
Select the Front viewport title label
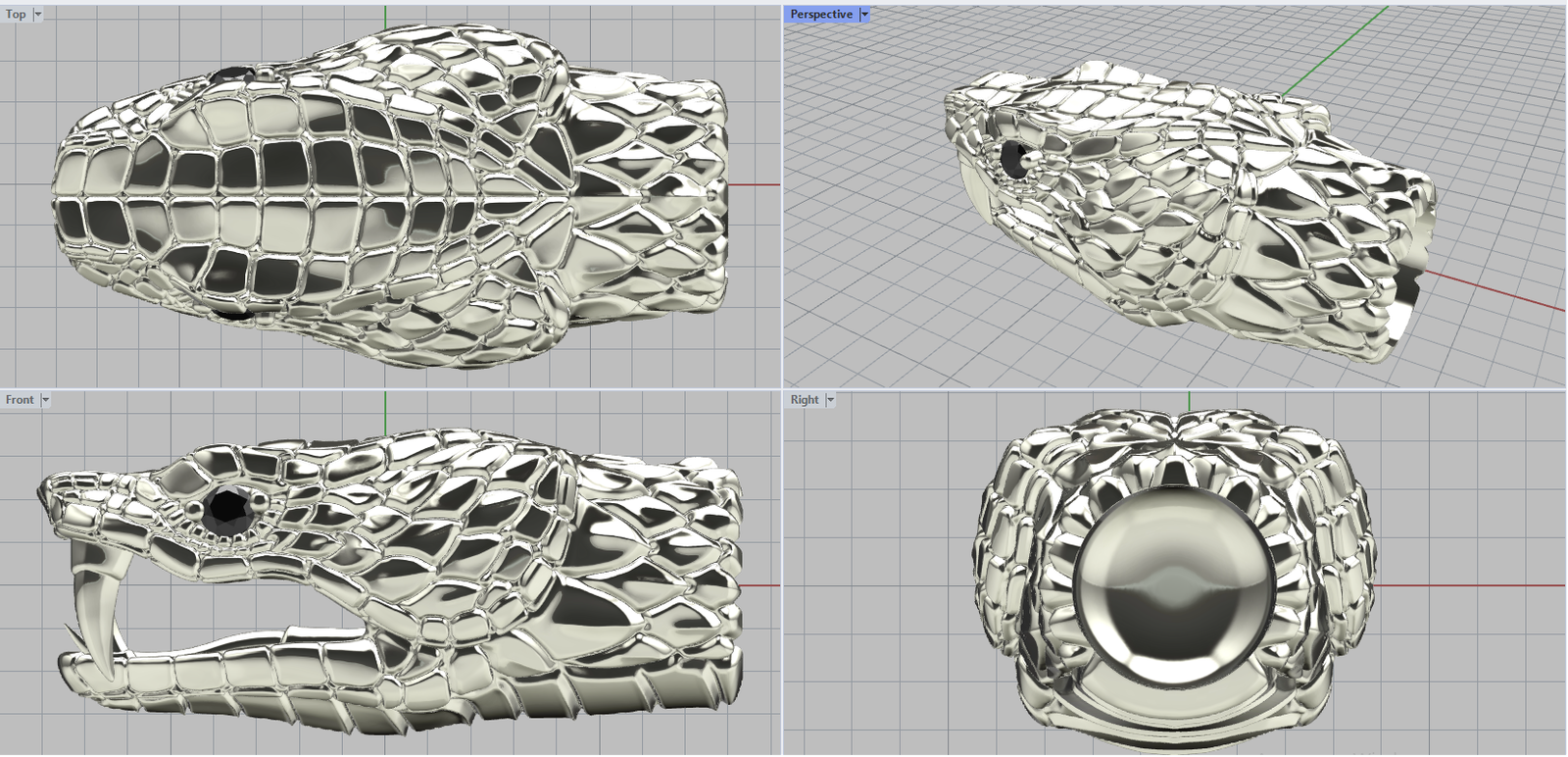point(20,400)
